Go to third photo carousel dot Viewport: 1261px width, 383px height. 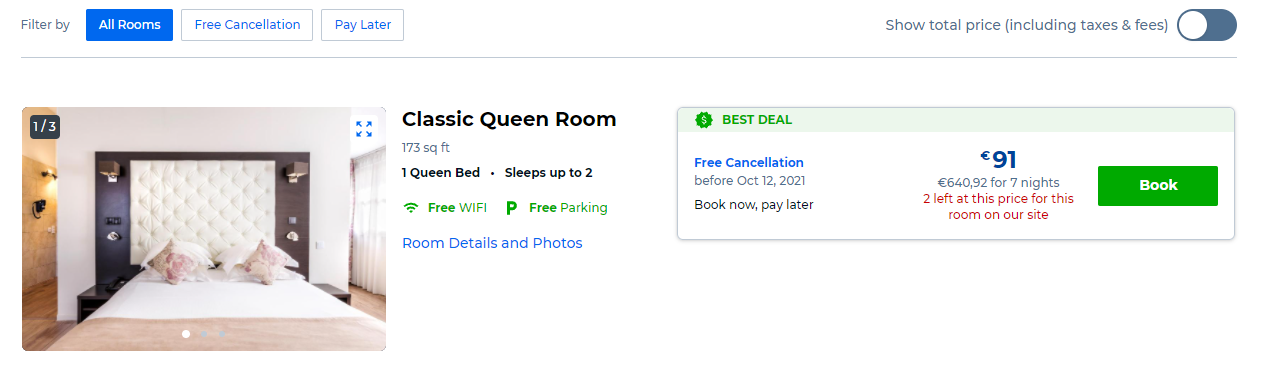pyautogui.click(x=222, y=334)
